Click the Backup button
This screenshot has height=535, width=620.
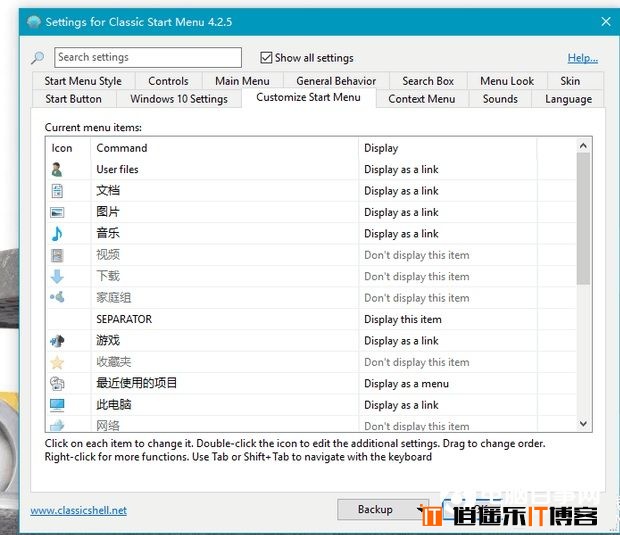[382, 509]
